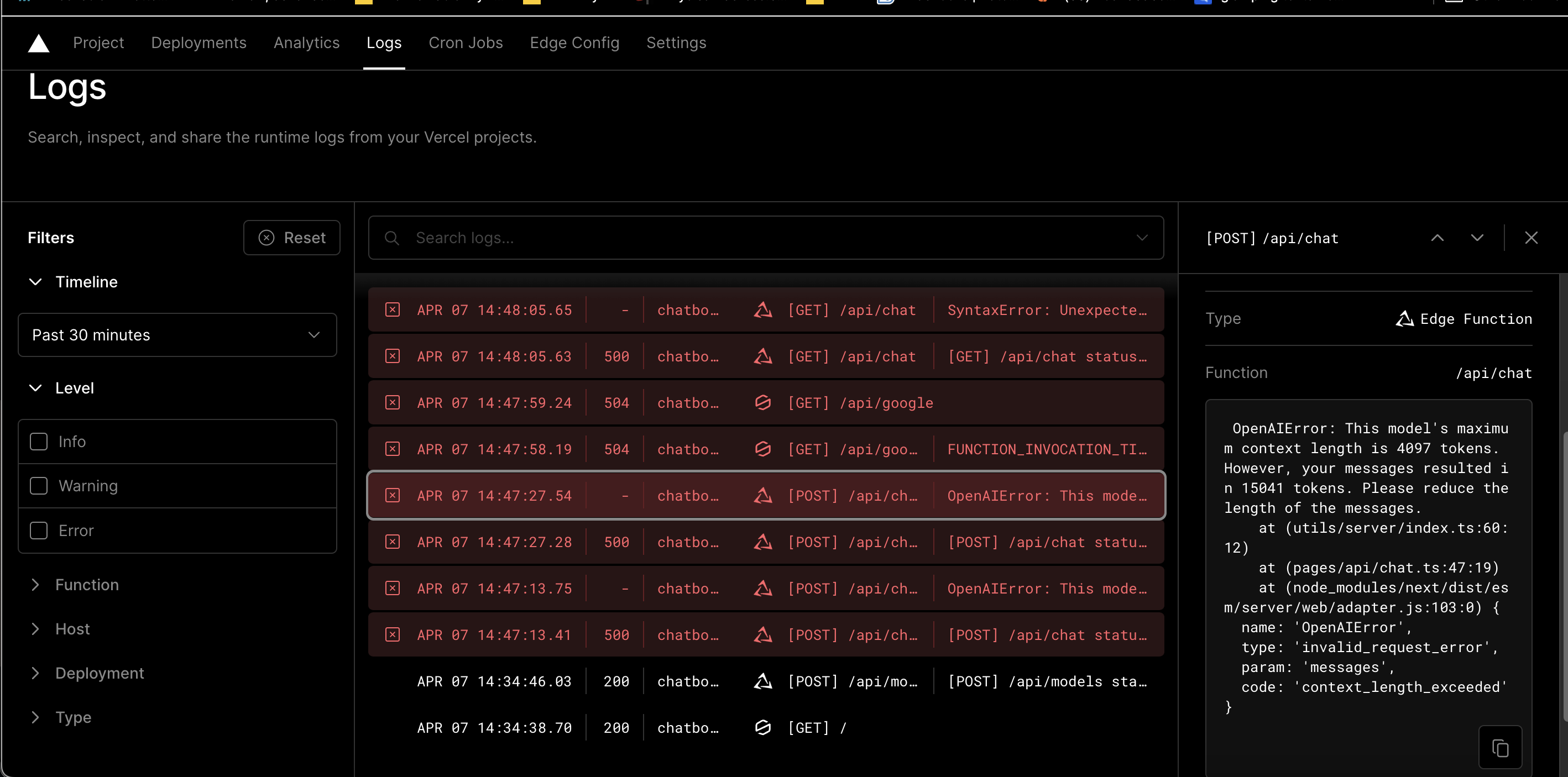Click the error X icon on the 504 row
Screen dimensions: 1568x777
point(392,402)
